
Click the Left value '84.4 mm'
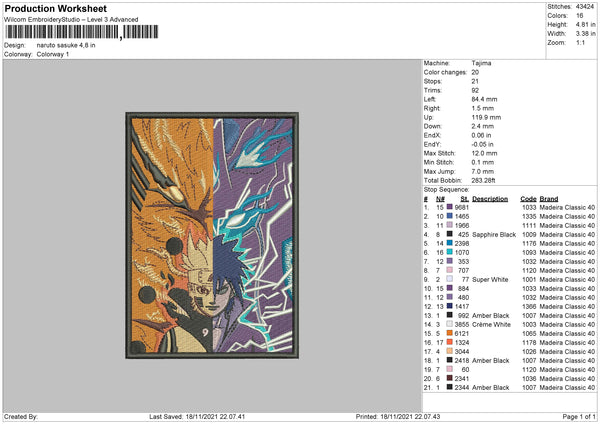click(x=484, y=99)
